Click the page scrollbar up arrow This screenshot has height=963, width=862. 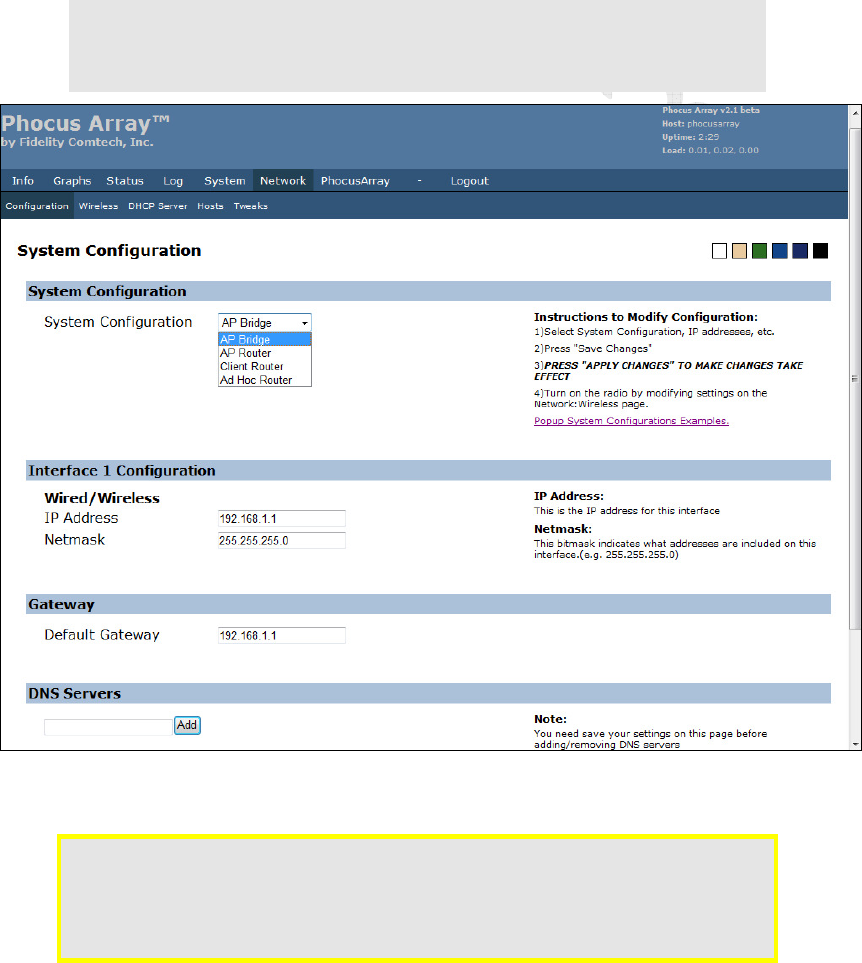pos(855,114)
